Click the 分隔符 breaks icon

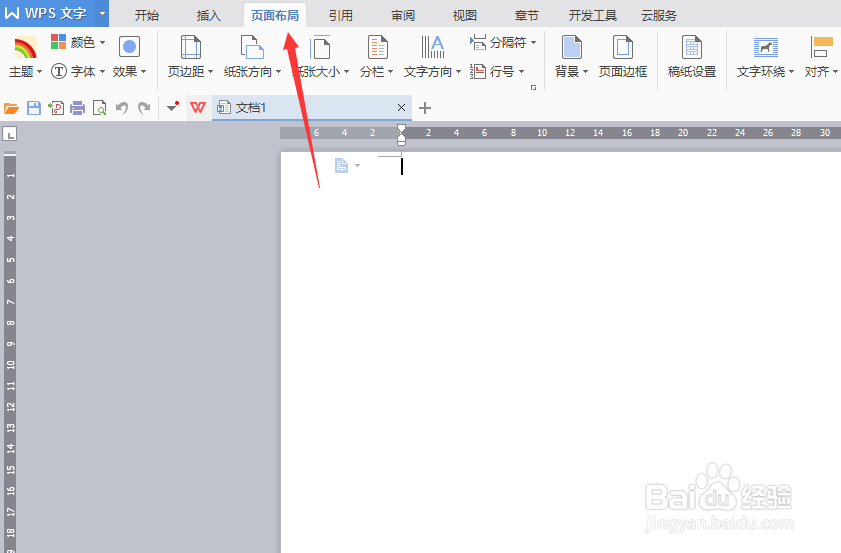pyautogui.click(x=477, y=42)
